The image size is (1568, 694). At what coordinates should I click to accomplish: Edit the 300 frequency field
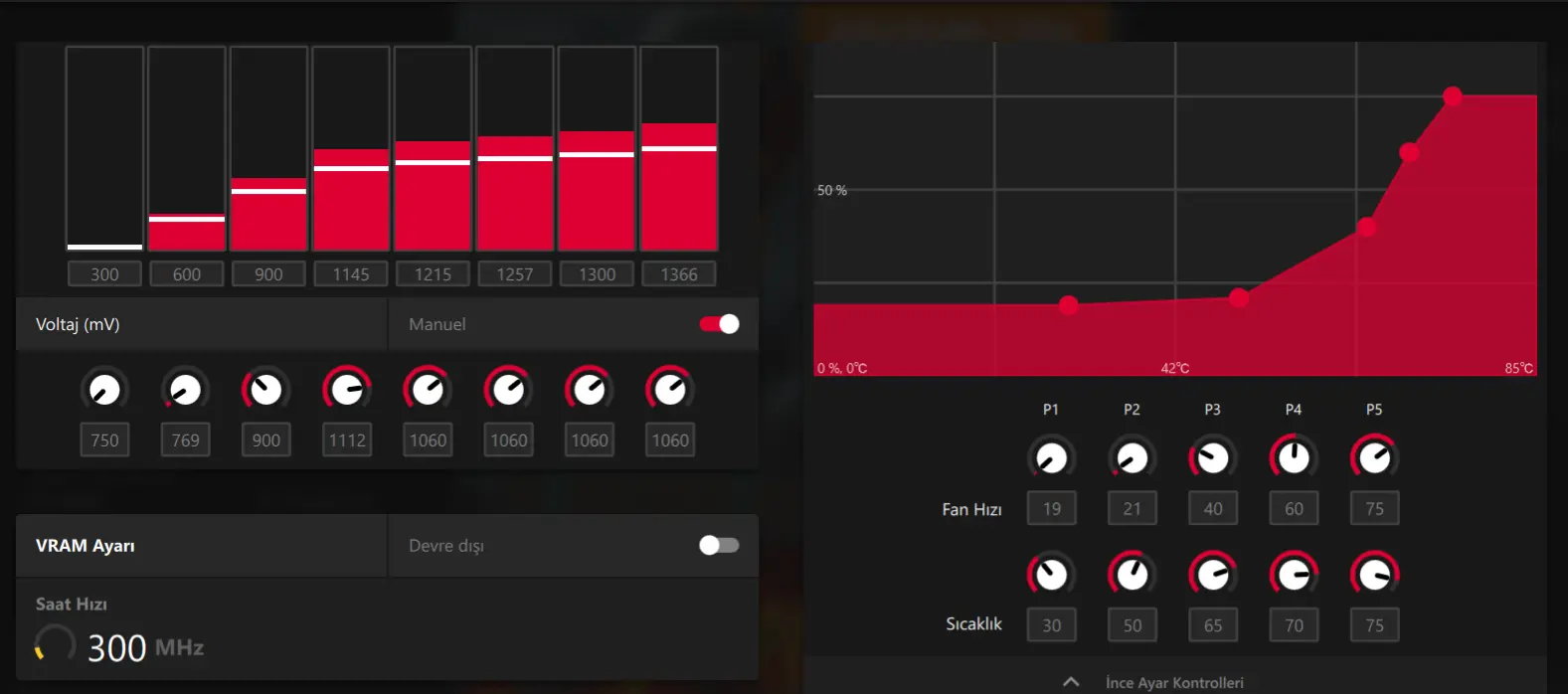point(104,273)
